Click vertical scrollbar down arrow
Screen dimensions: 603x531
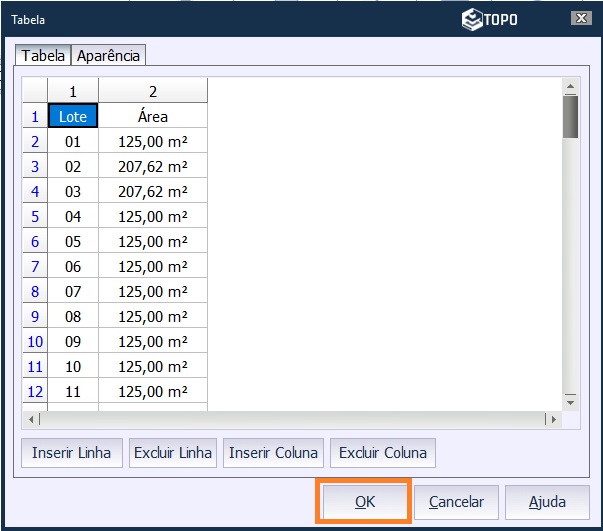[x=570, y=400]
